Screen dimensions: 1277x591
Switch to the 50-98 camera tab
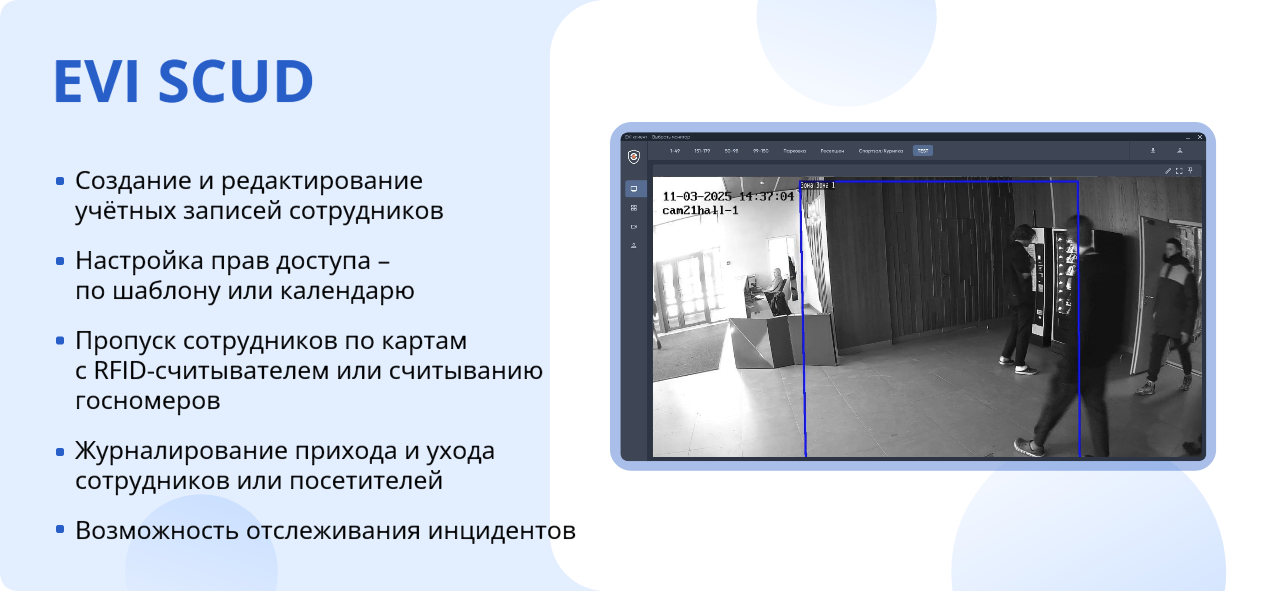[731, 151]
